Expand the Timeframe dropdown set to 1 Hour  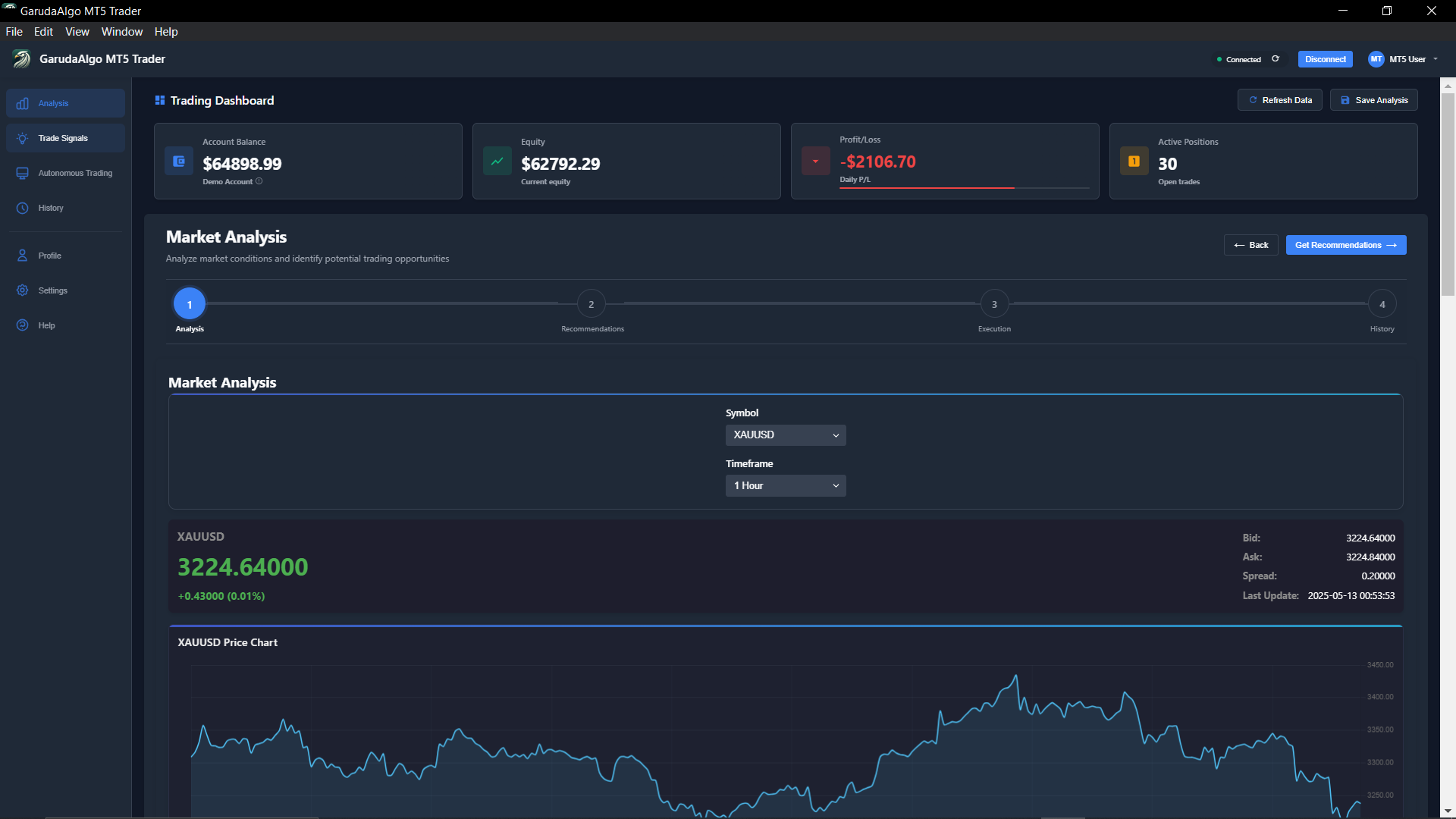click(786, 485)
